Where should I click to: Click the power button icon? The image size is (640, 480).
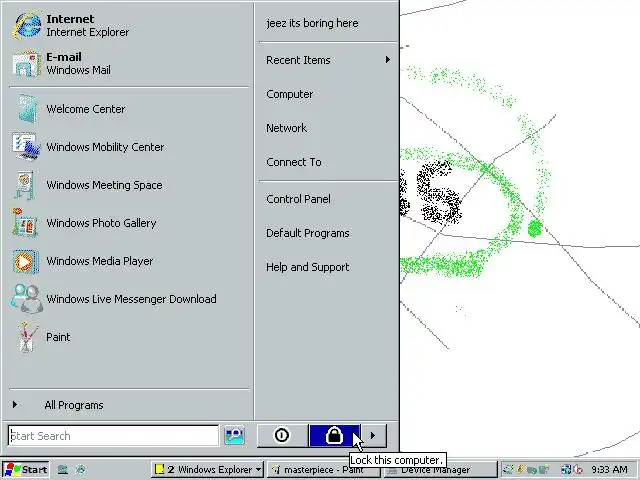(282, 435)
